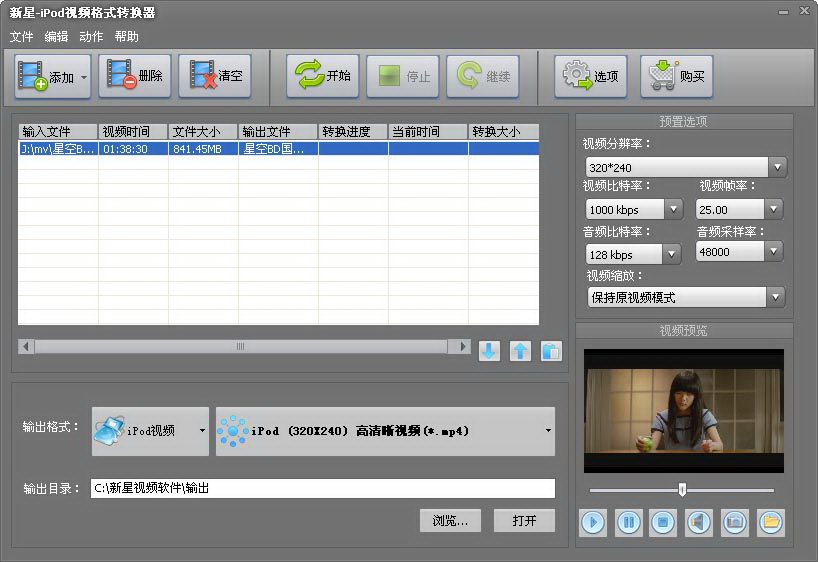Take snapshot with the camera icon
Image resolution: width=818 pixels, height=562 pixels.
pos(735,522)
